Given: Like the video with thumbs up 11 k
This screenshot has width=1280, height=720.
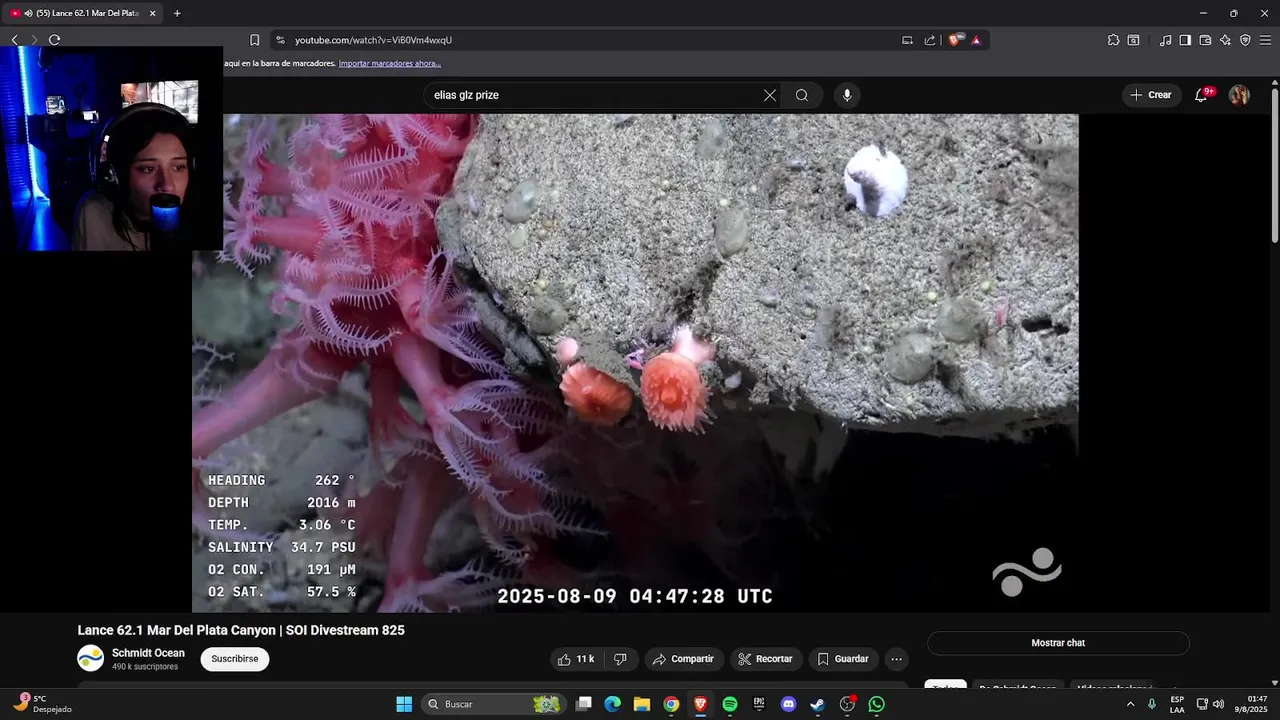Looking at the screenshot, I should (576, 659).
